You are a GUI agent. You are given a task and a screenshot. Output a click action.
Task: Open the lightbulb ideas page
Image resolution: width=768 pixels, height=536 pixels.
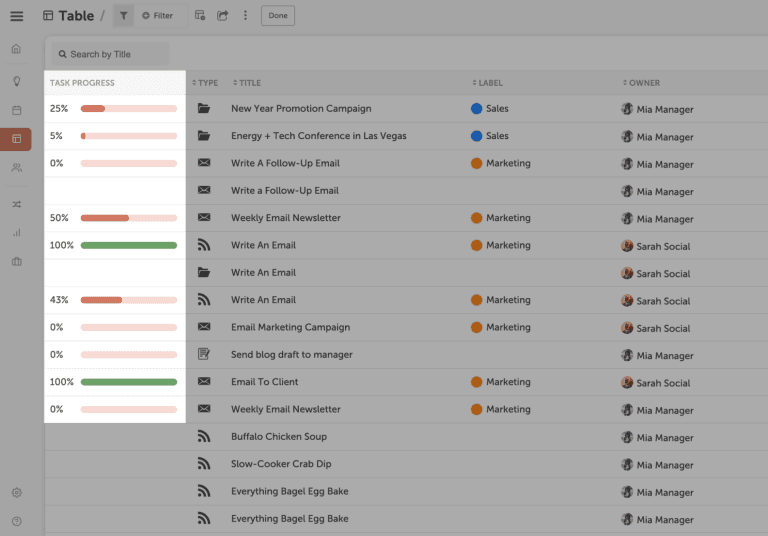coord(16,81)
